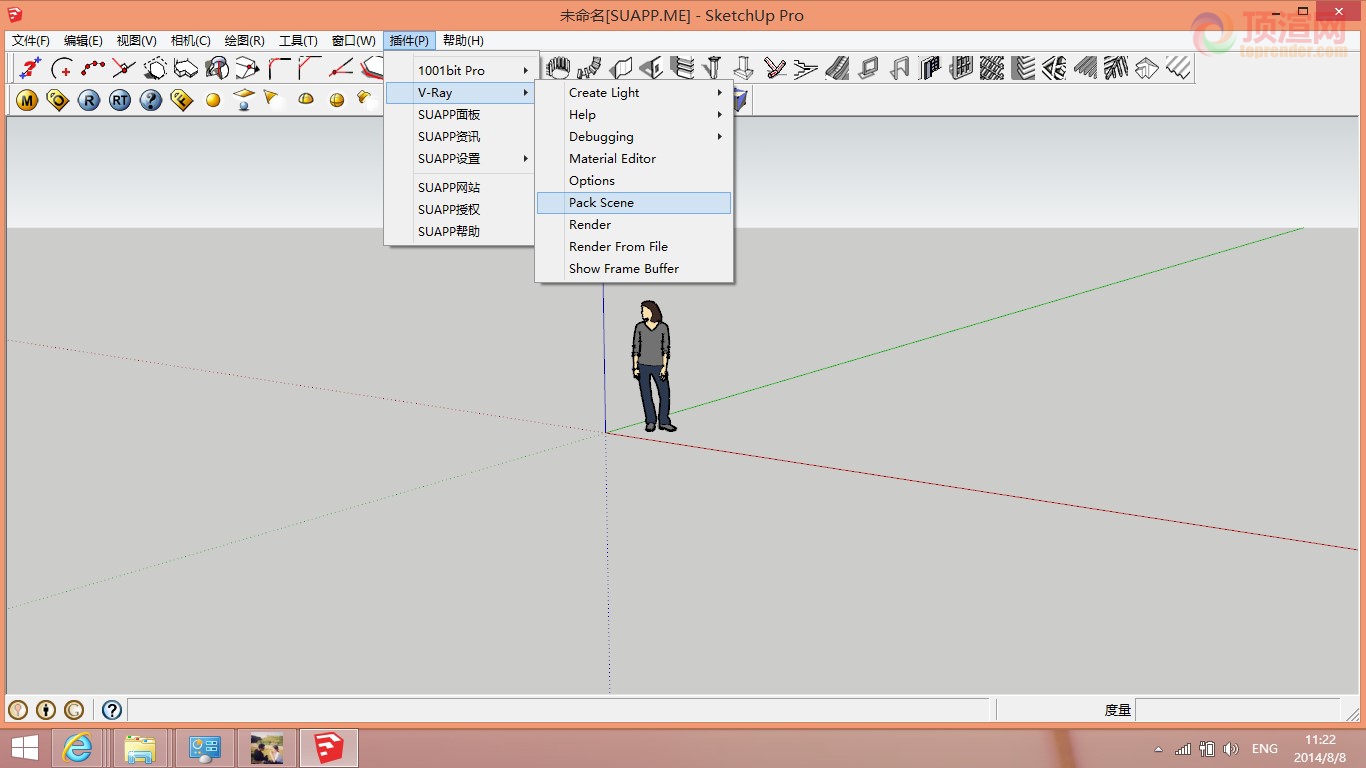Click the V-Ray toolbar question mark icon

coord(151,100)
